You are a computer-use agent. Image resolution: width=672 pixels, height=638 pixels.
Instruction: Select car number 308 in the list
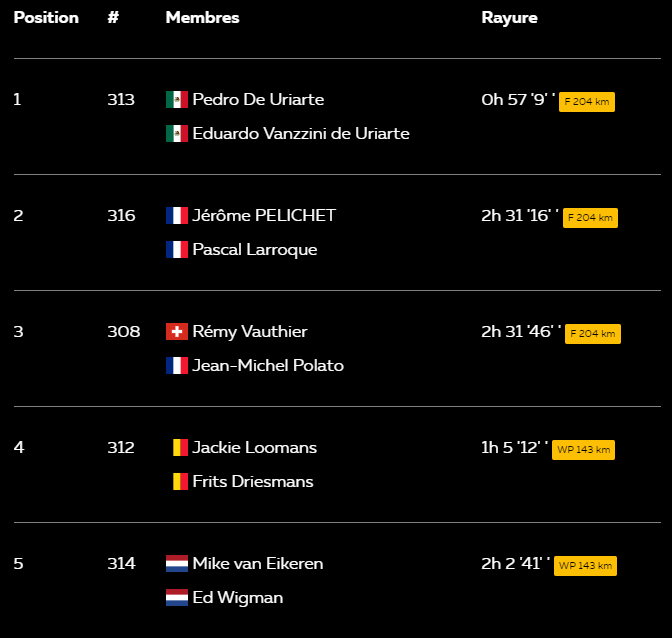pos(123,332)
